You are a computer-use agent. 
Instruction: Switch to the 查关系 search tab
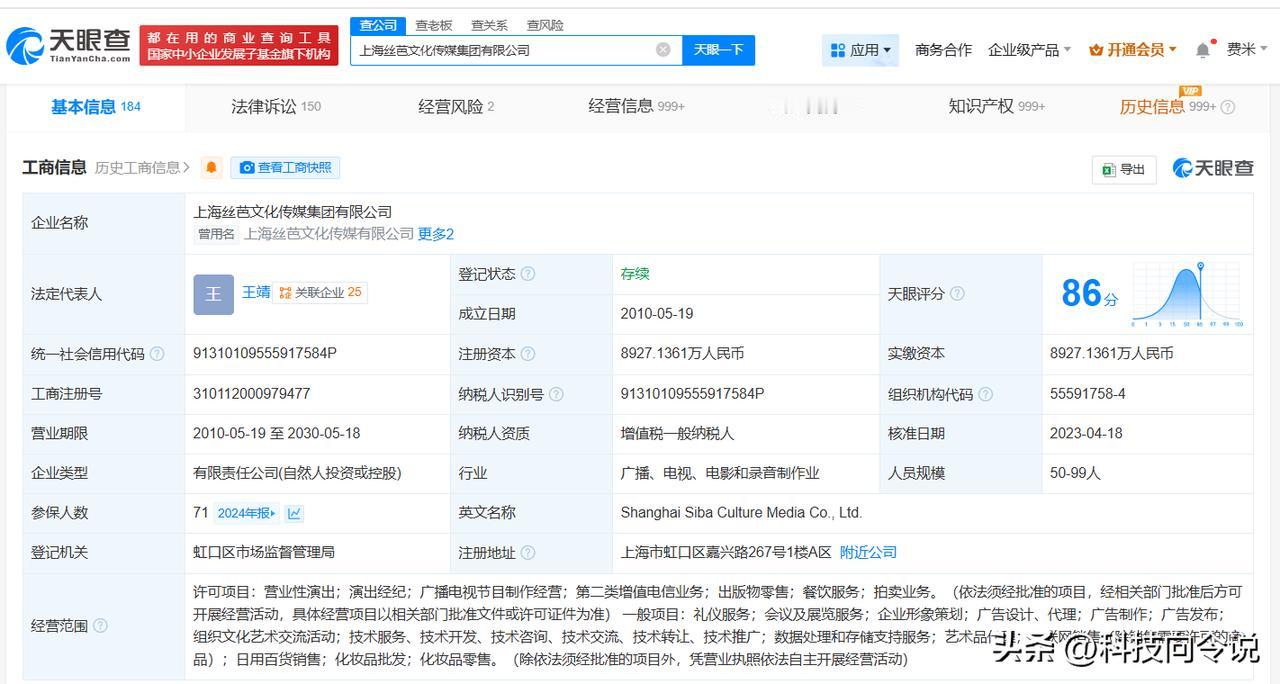pos(489,25)
